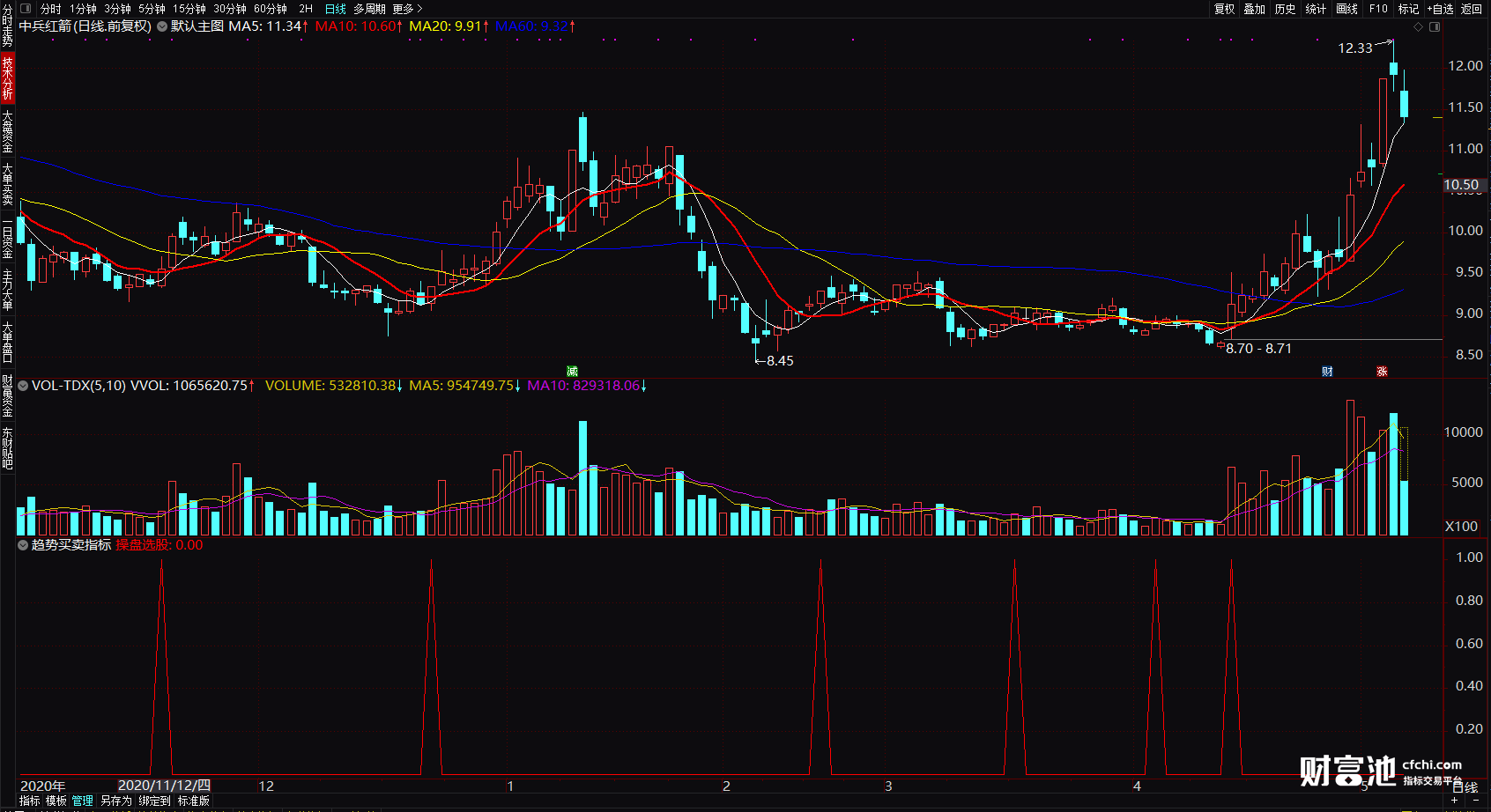Click the red 涨 event marker
This screenshot has height=812, width=1491.
(x=1382, y=372)
